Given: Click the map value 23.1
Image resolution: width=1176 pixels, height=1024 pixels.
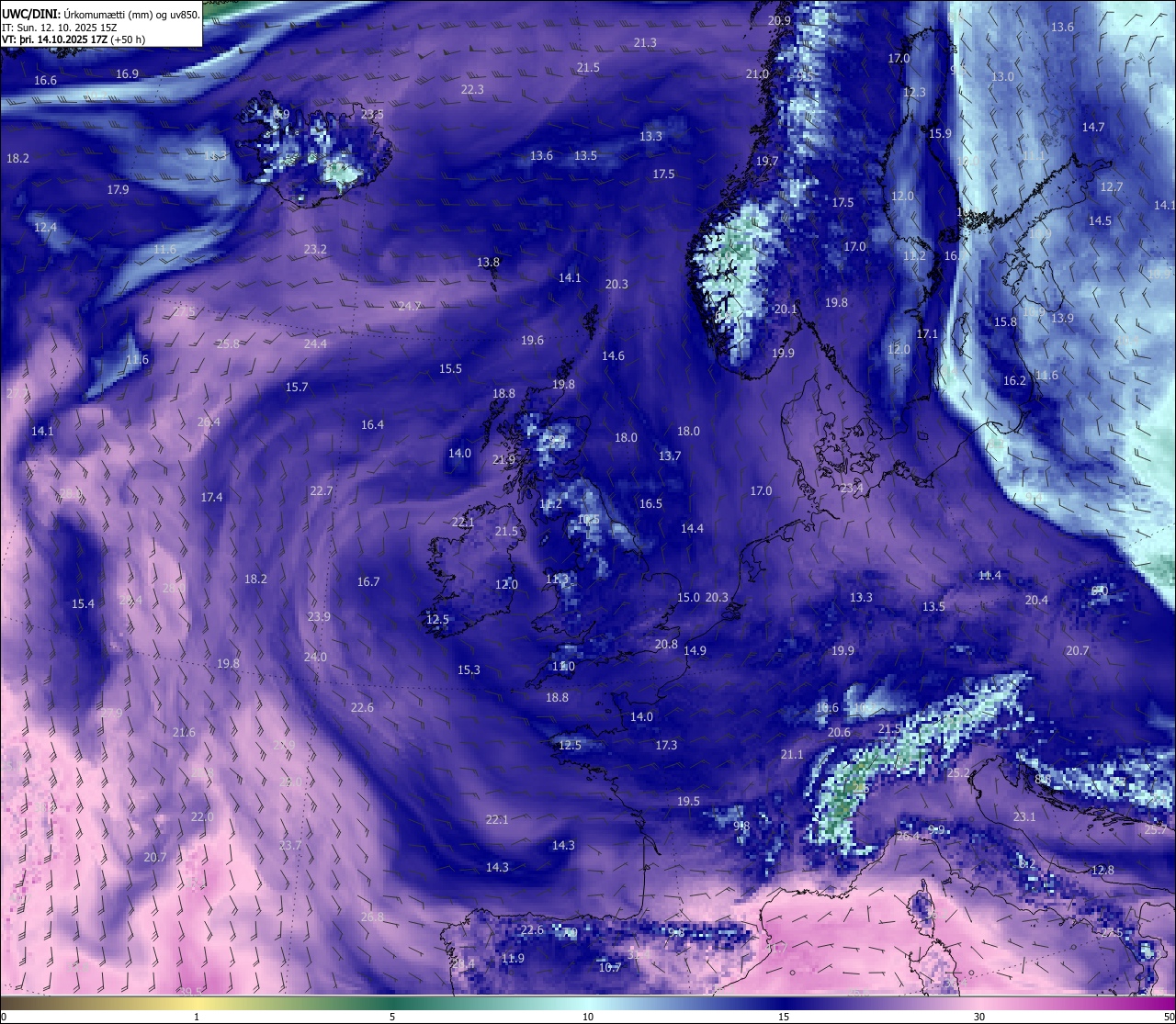Looking at the screenshot, I should (1023, 817).
